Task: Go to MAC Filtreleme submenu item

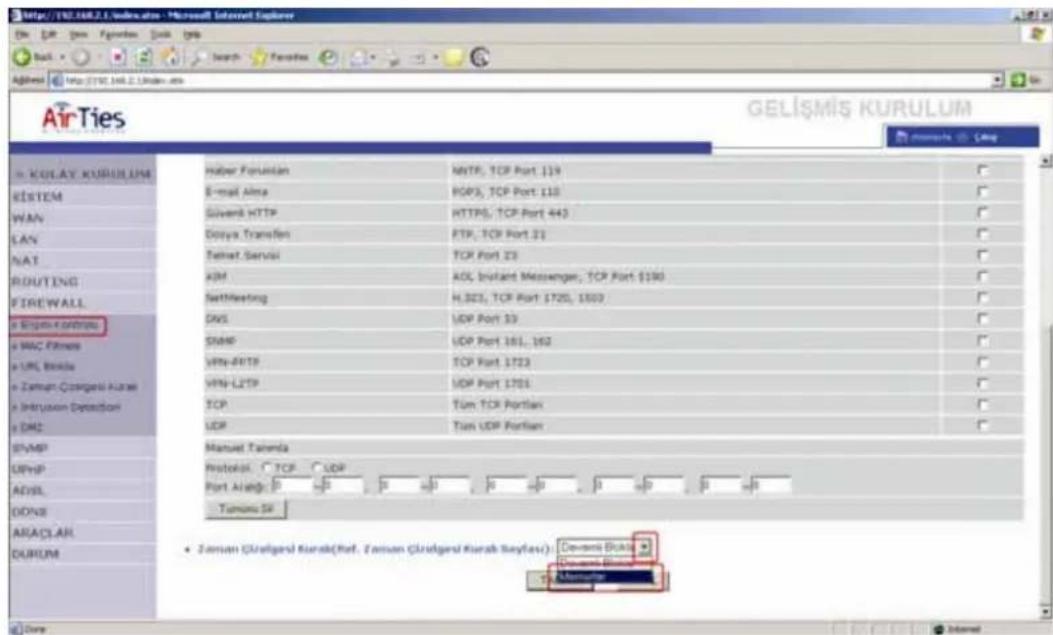Action: click(x=46, y=346)
